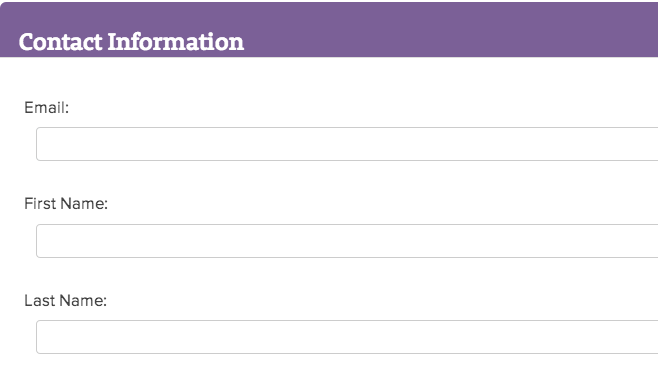This screenshot has height=374, width=658.
Task: Activate the text field under First Name
Action: pos(347,241)
